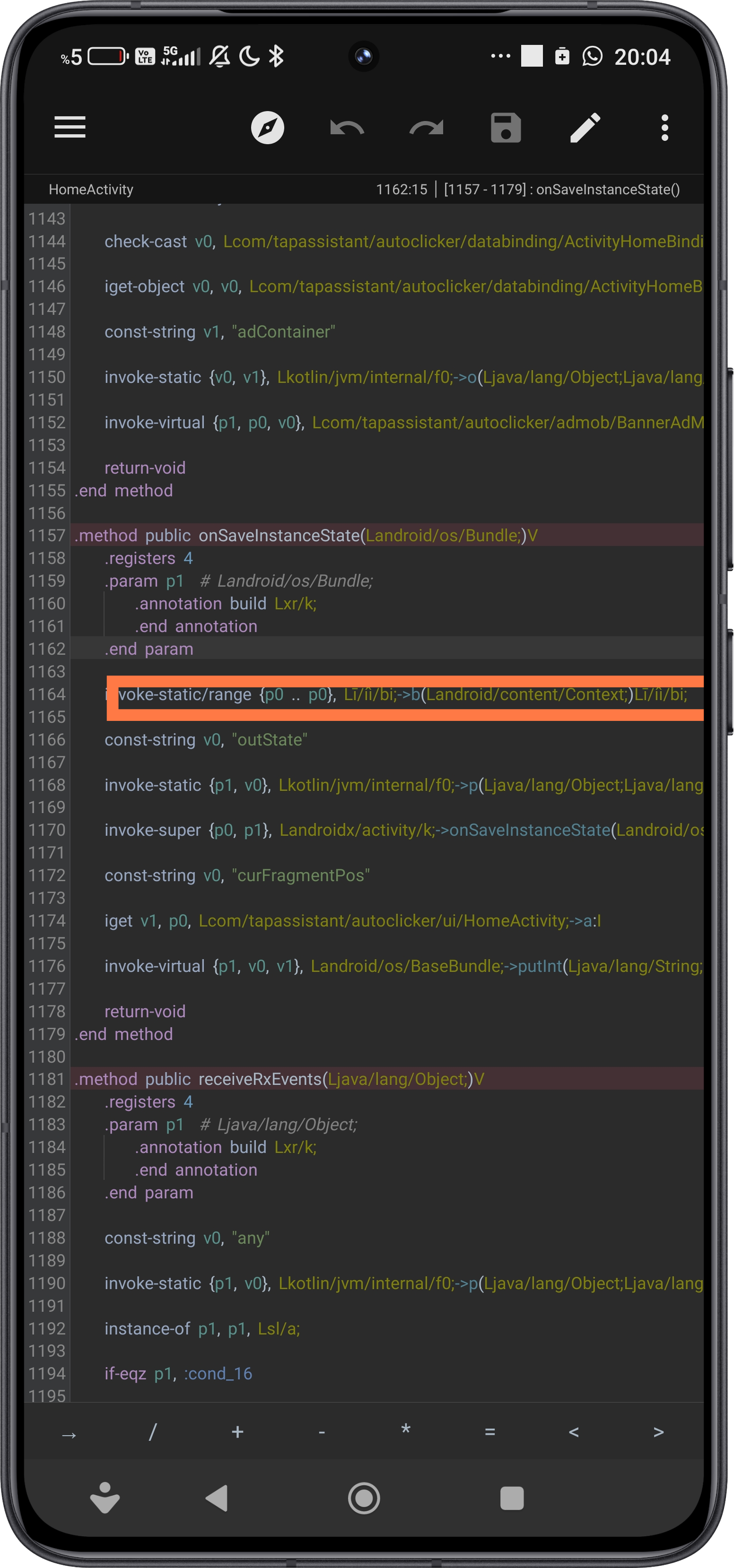The width and height of the screenshot is (734, 1568).
Task: Tap the putInt invoke-virtual line 1176
Action: [x=403, y=966]
